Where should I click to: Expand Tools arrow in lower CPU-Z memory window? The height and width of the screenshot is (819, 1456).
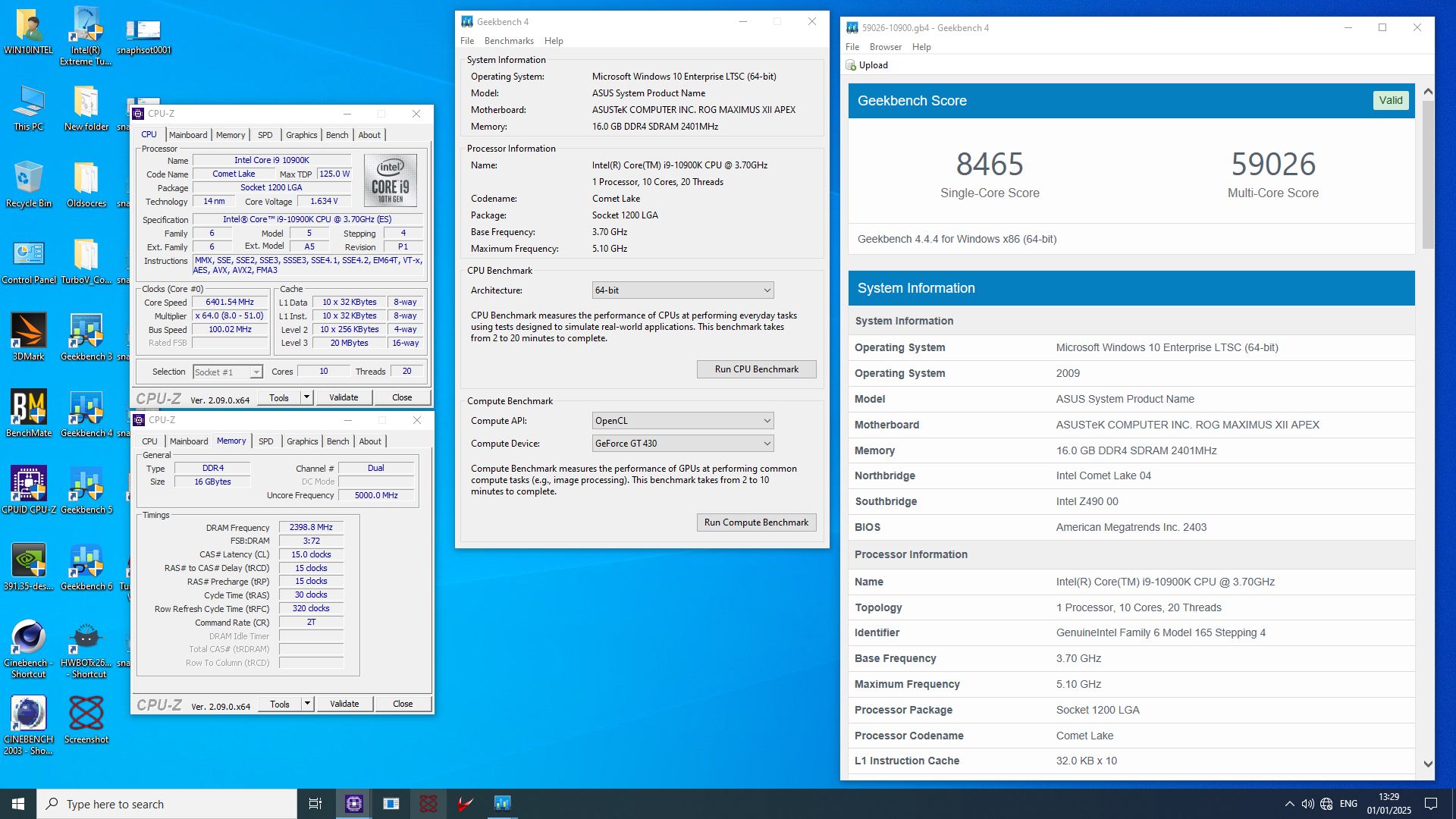[307, 704]
